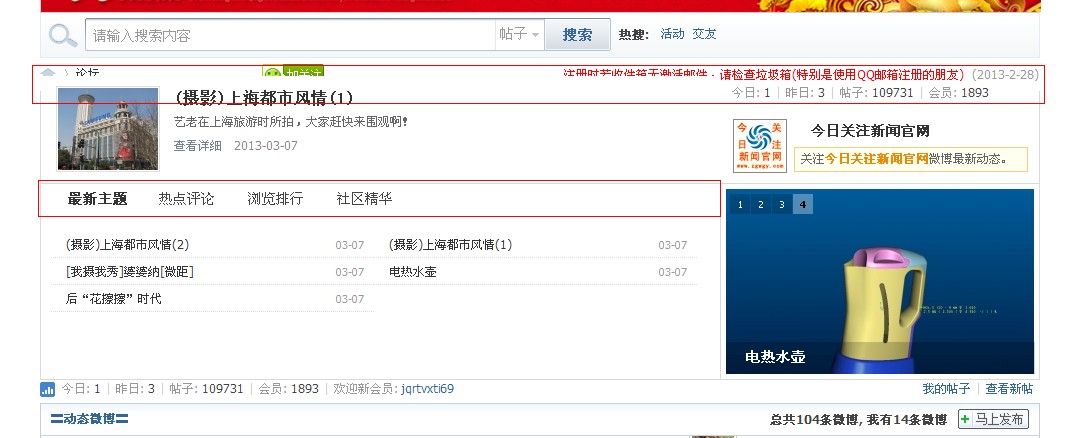
Task: Open featured title (摄影)上海都市风情(1)
Action: [263, 98]
